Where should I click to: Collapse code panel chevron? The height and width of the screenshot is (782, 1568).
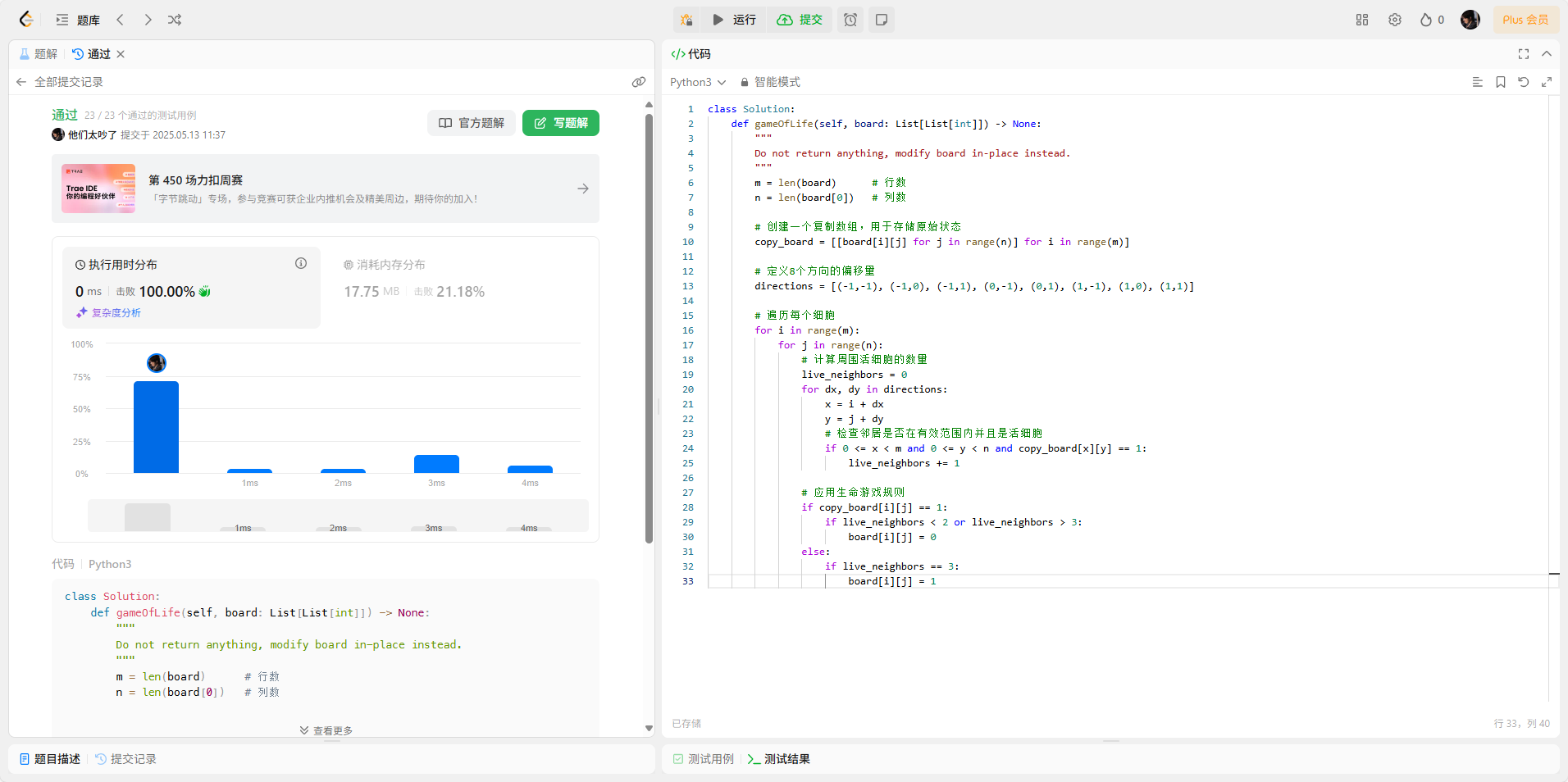(x=1547, y=54)
